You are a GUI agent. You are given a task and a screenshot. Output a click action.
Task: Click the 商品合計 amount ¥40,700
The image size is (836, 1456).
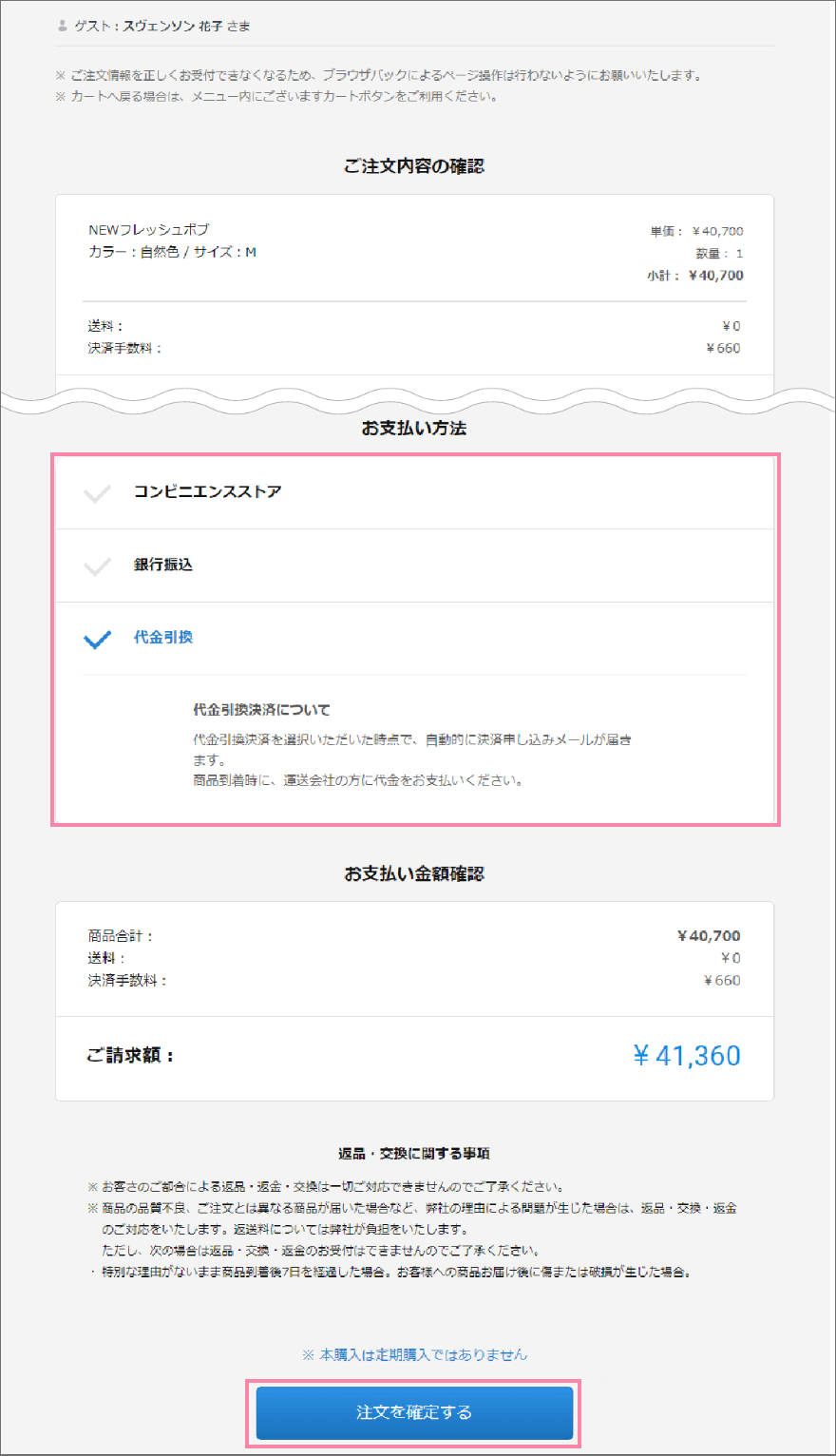tap(709, 935)
